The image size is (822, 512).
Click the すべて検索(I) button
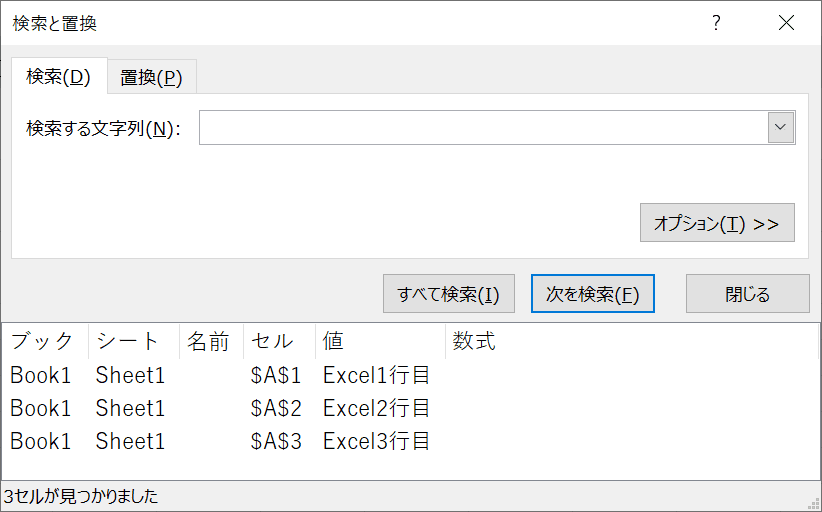coord(449,294)
